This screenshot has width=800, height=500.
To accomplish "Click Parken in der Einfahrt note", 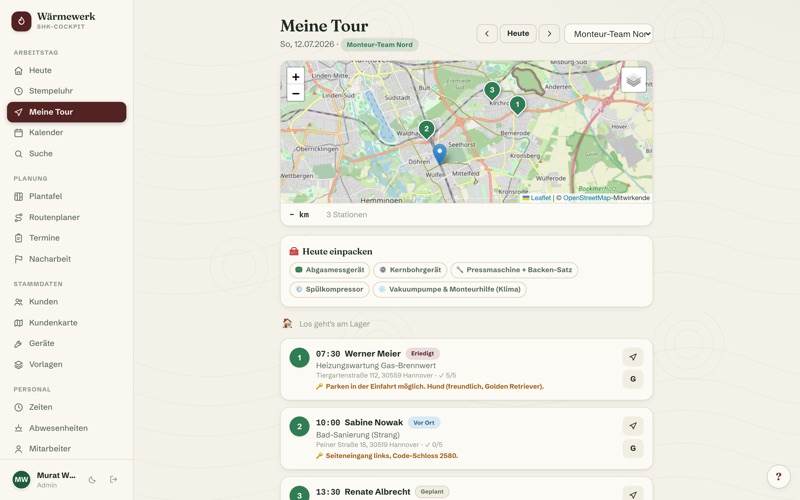I will (x=435, y=386).
